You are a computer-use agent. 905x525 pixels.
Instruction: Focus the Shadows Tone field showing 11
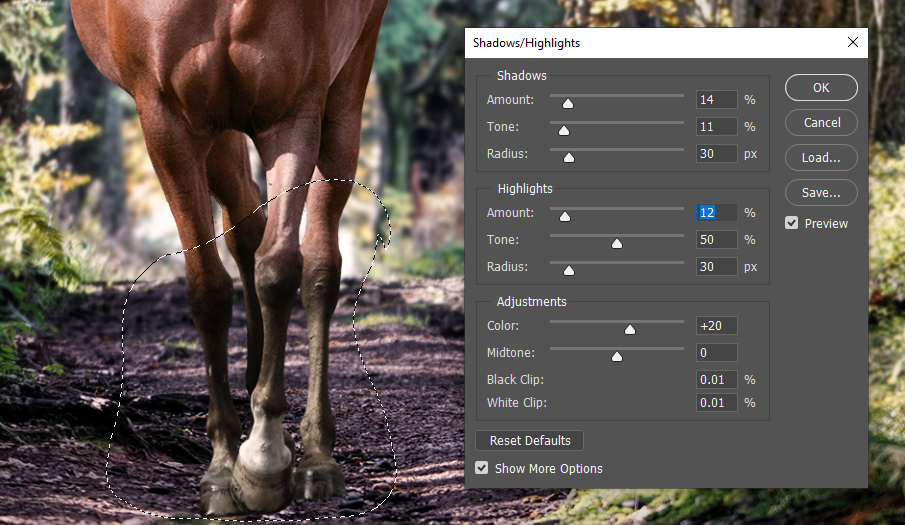(x=716, y=127)
